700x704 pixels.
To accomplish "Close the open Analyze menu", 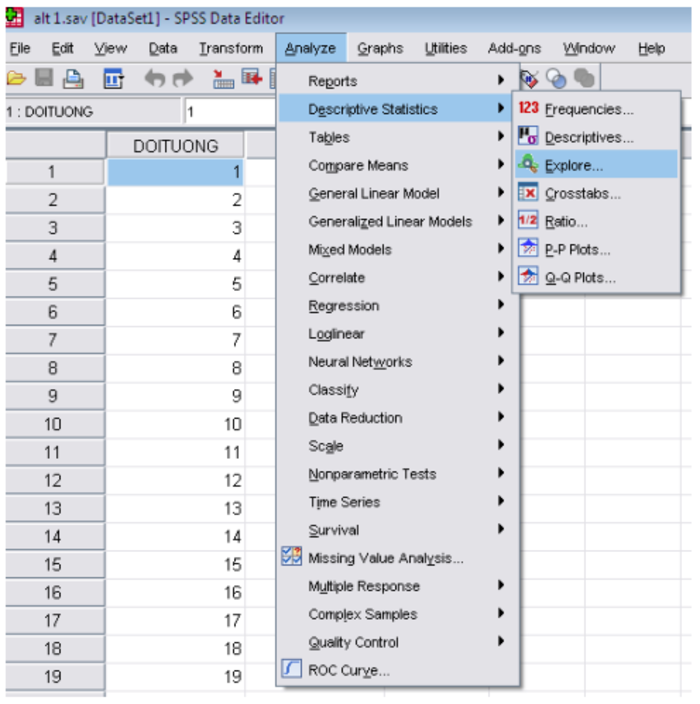I will 311,48.
